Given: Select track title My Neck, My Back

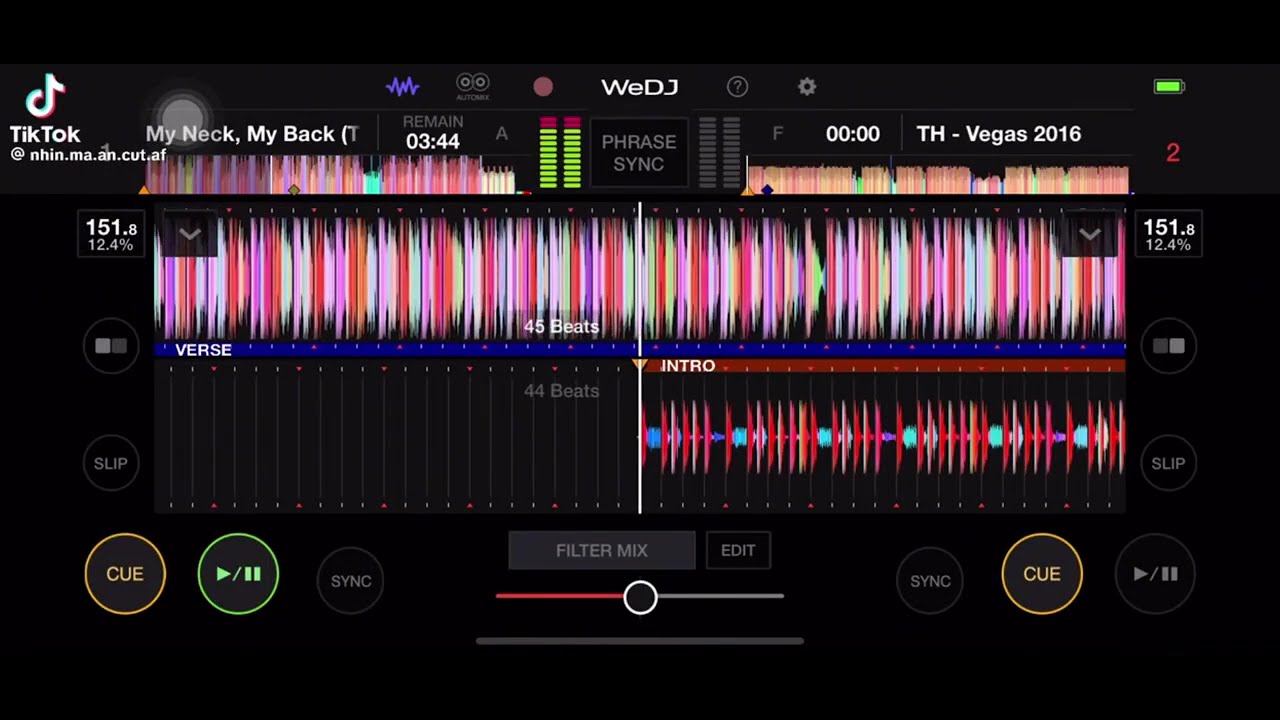Looking at the screenshot, I should tap(252, 134).
